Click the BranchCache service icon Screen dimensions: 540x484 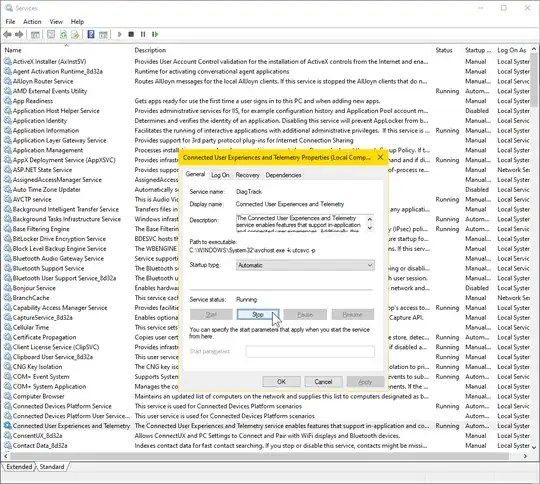pos(8,298)
